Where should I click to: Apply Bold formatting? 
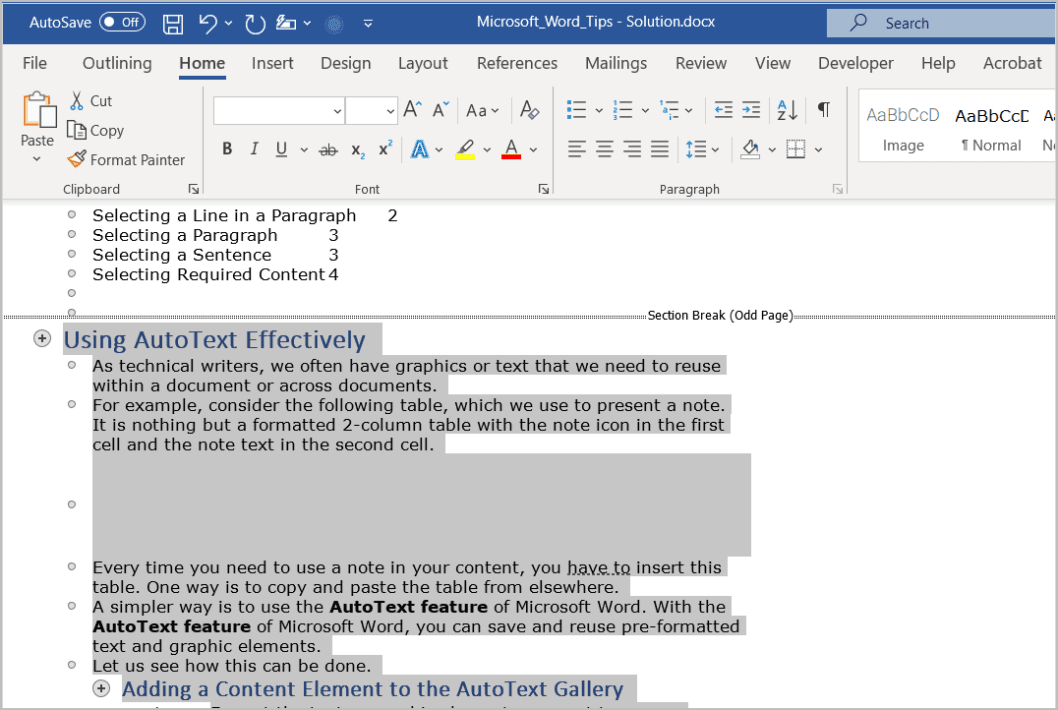[226, 149]
